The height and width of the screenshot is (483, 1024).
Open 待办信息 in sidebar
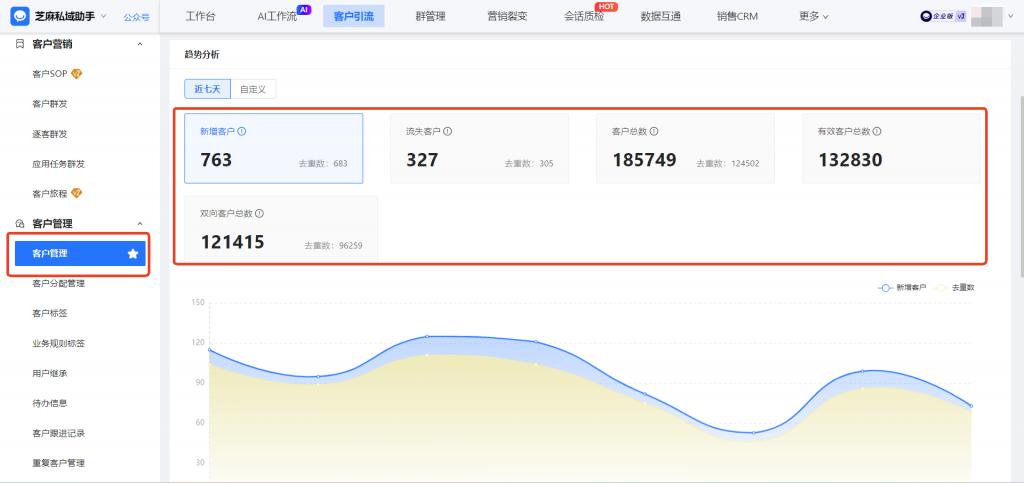coord(50,403)
